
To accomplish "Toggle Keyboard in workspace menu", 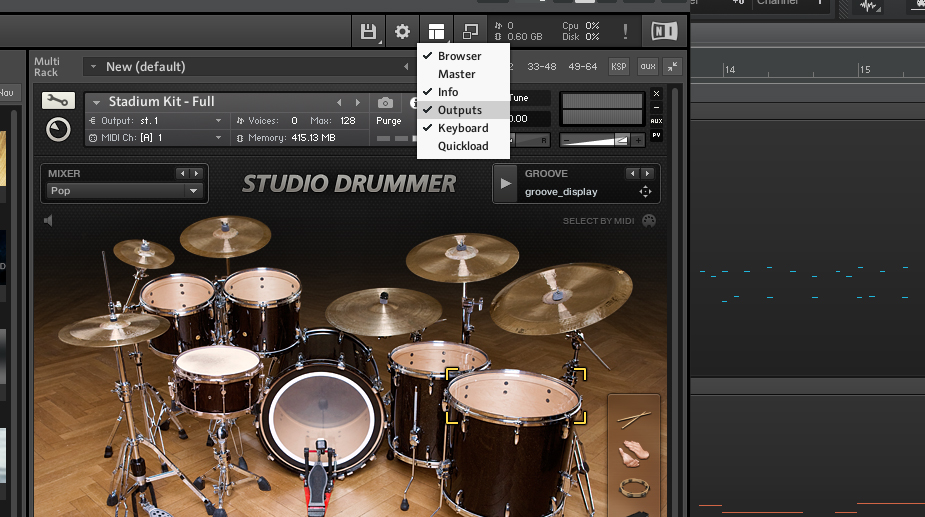I will click(x=463, y=128).
